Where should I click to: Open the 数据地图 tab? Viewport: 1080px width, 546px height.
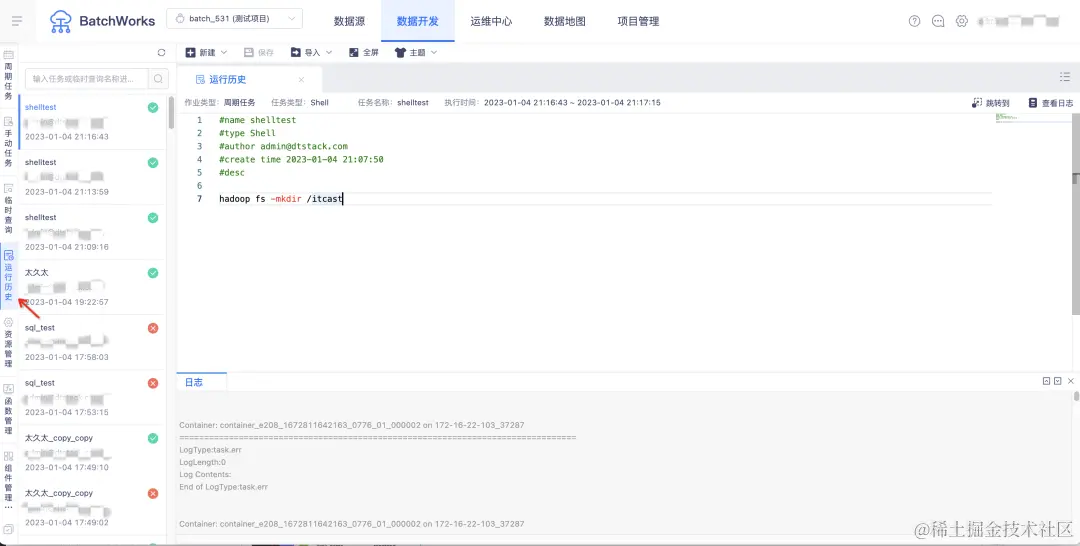click(x=565, y=21)
